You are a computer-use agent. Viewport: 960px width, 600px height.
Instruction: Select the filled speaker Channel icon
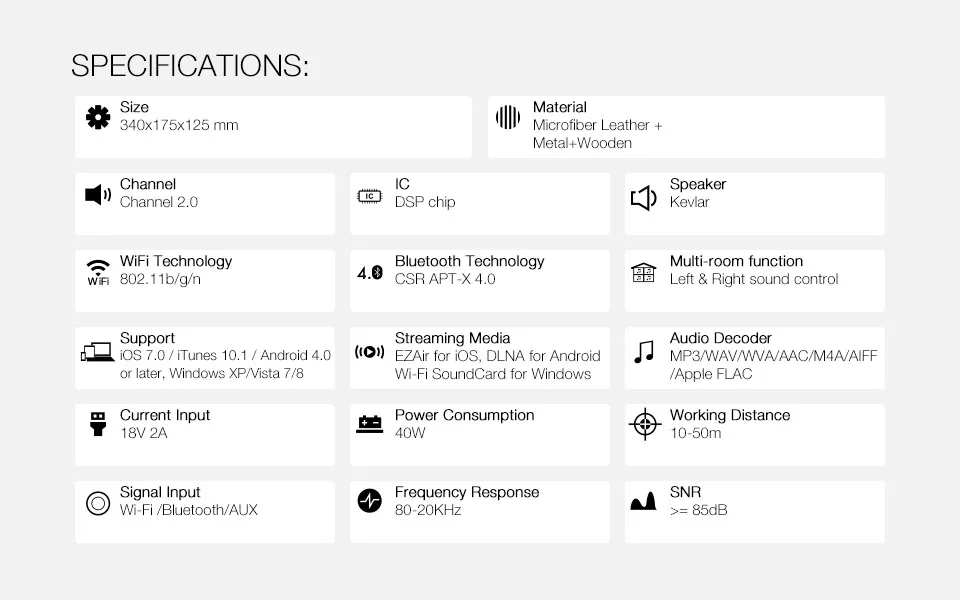tap(98, 195)
